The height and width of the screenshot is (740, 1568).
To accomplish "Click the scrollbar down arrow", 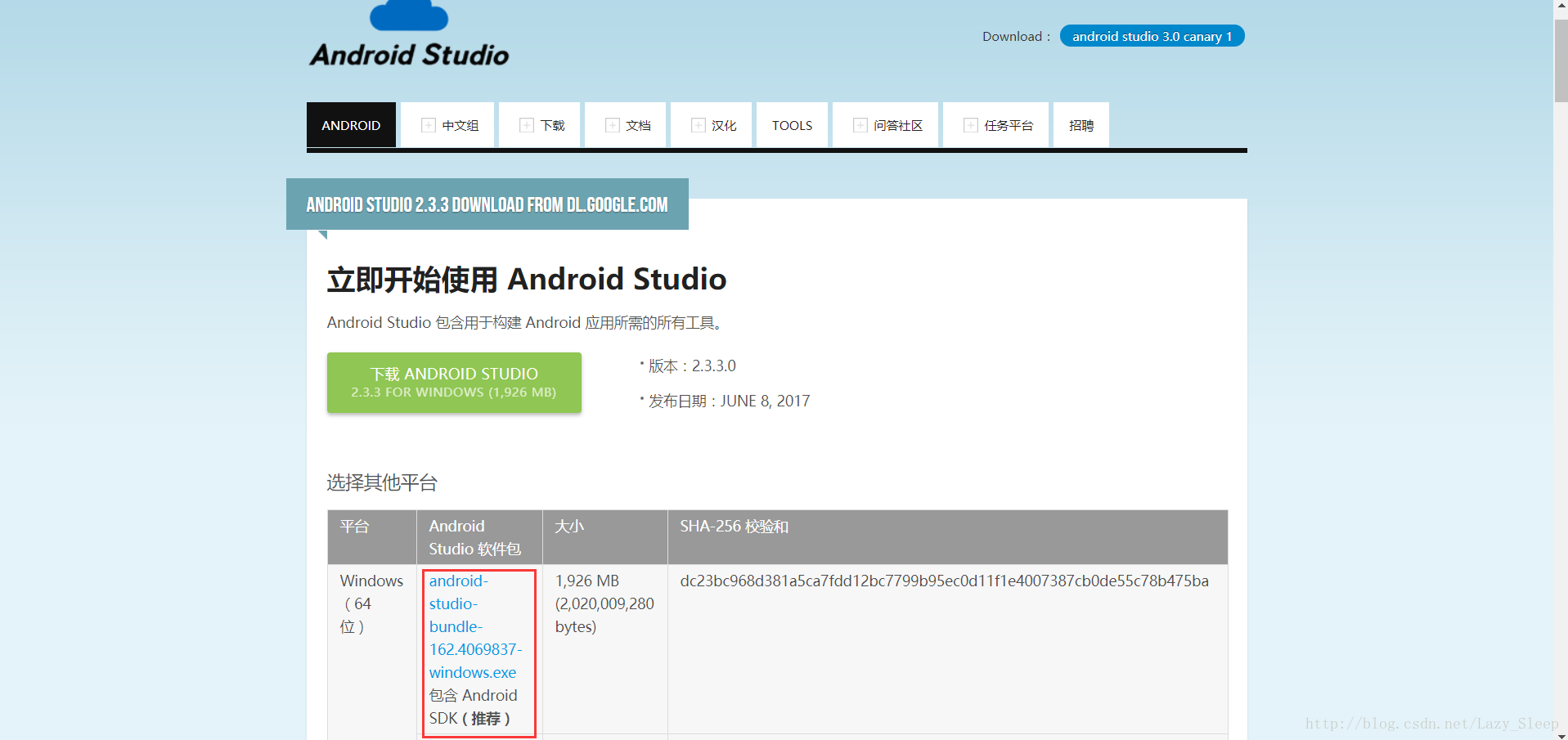I will [x=1561, y=734].
